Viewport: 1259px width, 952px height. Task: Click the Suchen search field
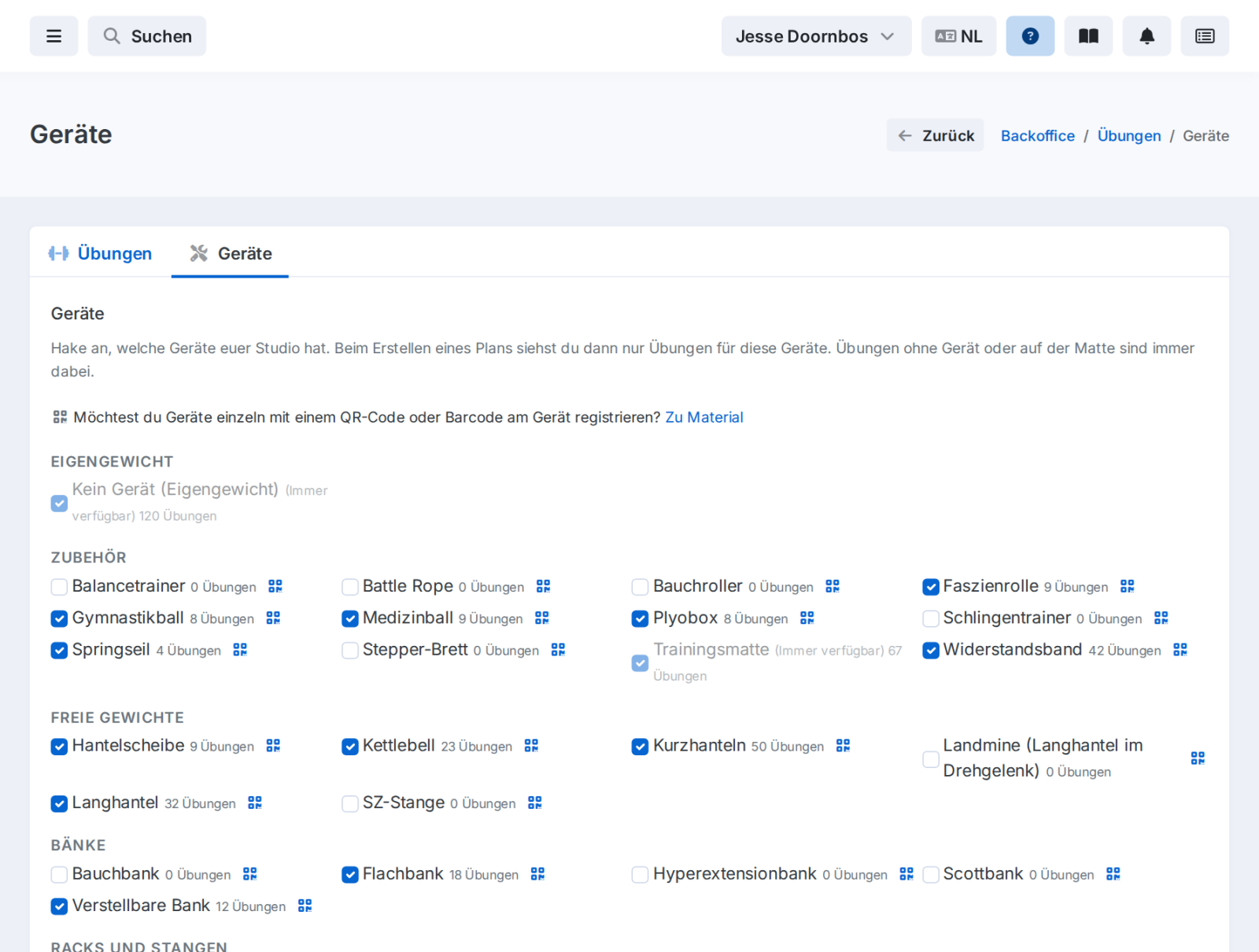point(147,36)
